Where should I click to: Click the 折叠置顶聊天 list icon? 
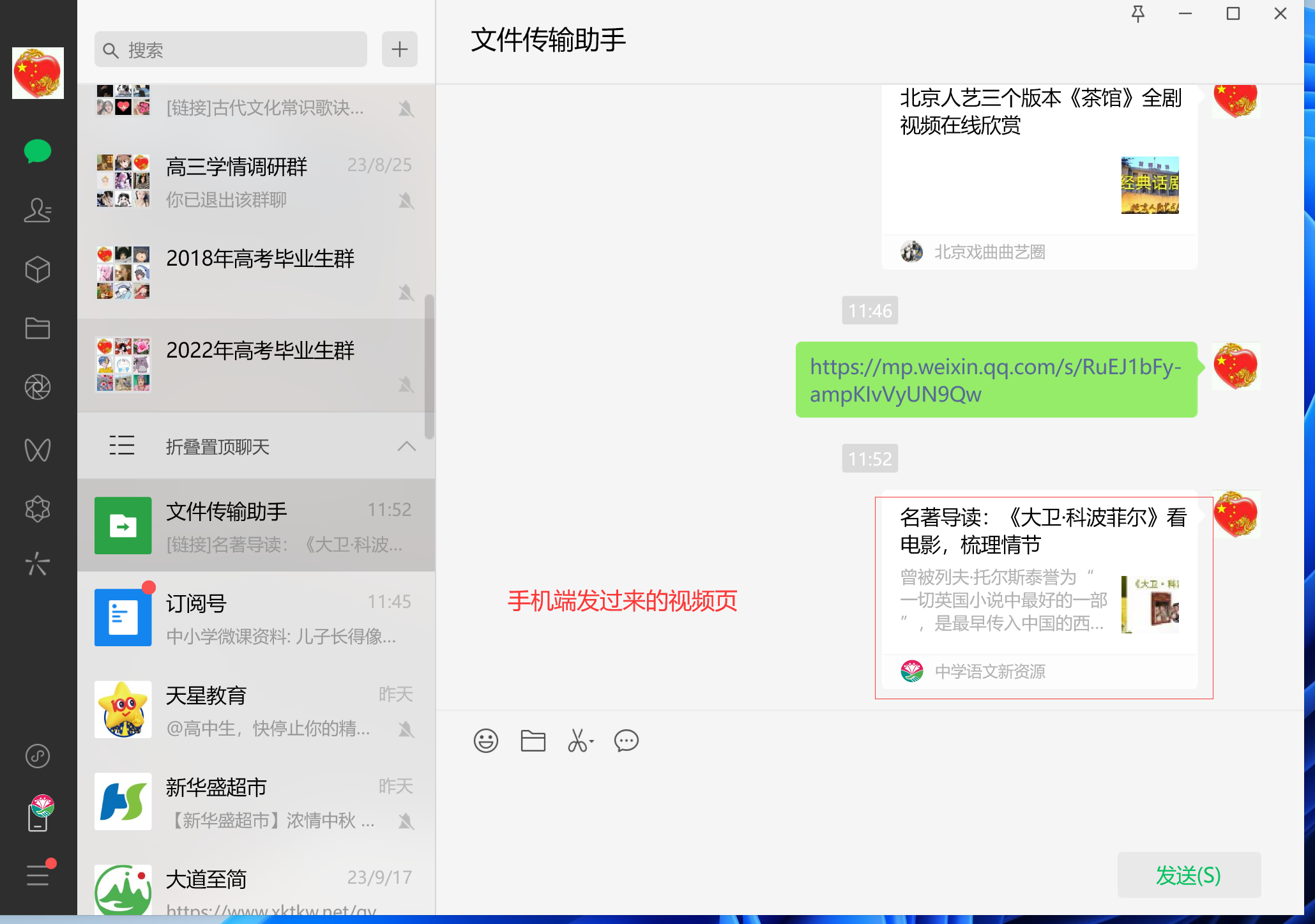(122, 445)
